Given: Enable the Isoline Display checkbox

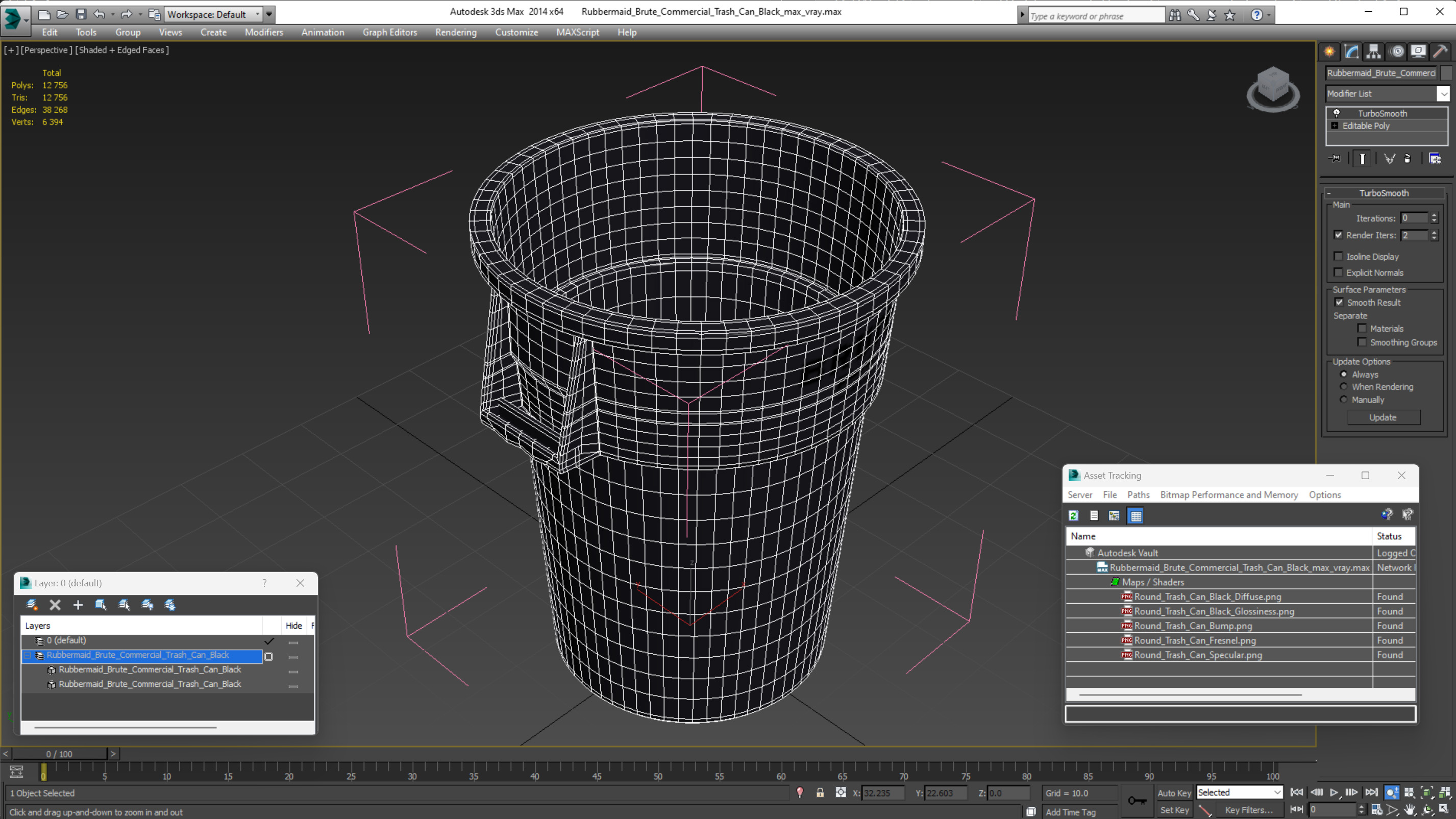Looking at the screenshot, I should (1339, 256).
